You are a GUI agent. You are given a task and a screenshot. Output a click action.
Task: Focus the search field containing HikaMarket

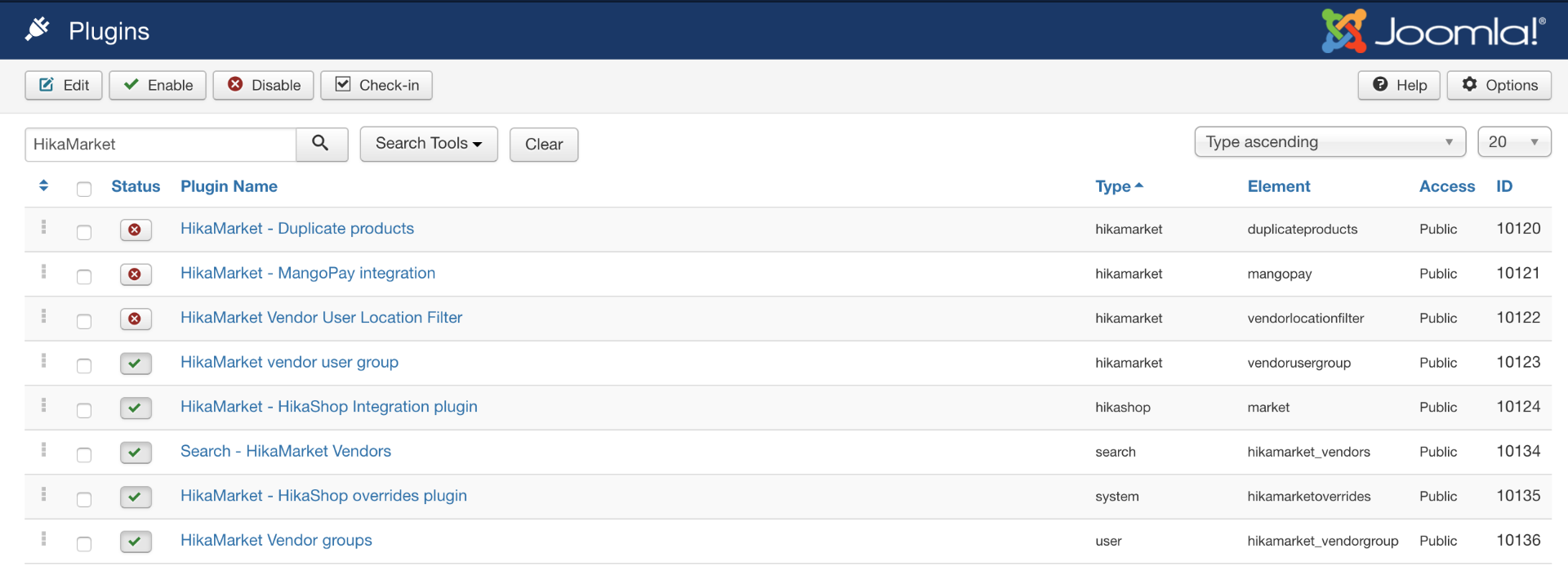tap(161, 145)
